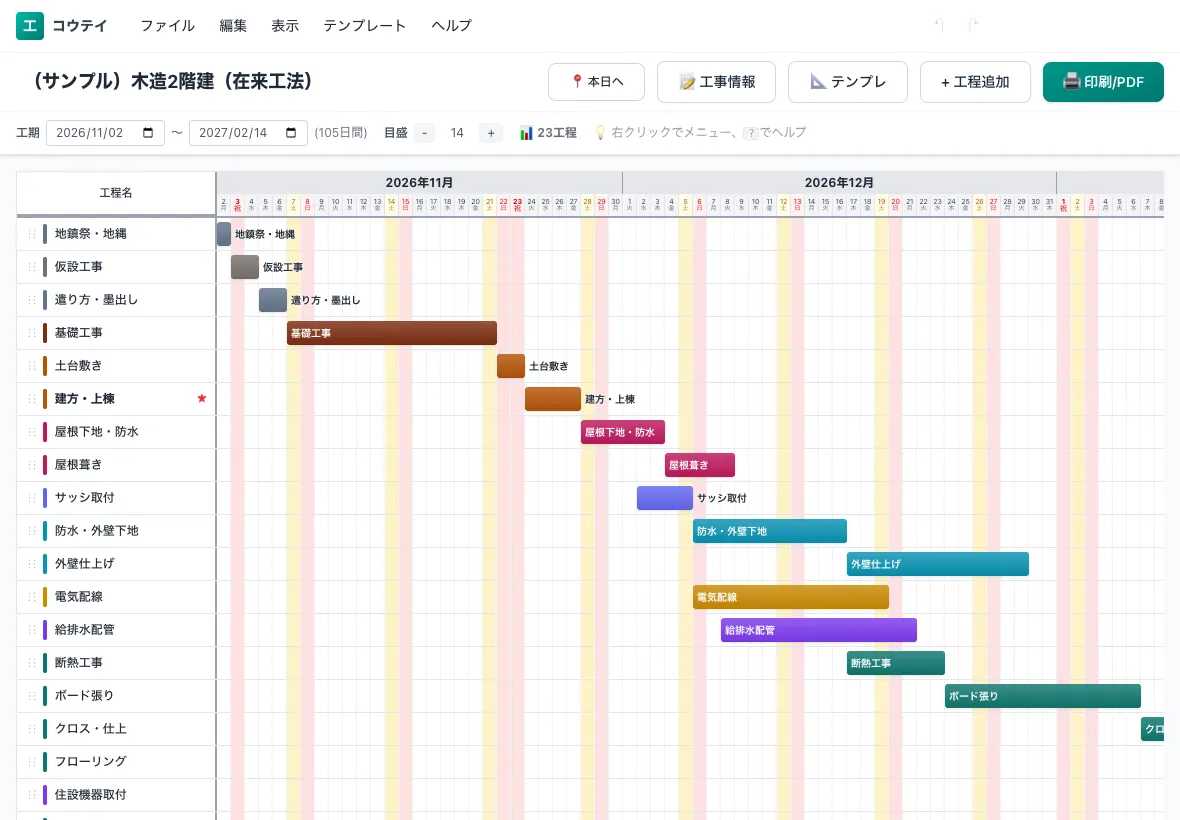Grab the drag handle for 基礎工事
This screenshot has width=1180, height=820.
32,333
